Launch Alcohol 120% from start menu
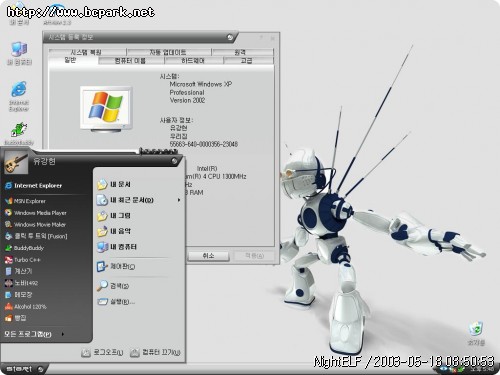This screenshot has height=375, width=500. click(25, 307)
